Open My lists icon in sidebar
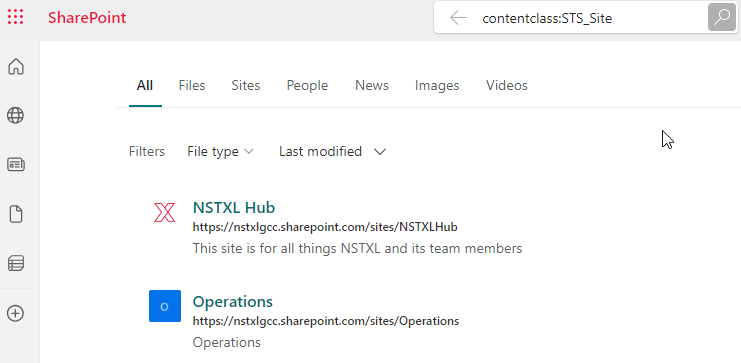Image resolution: width=741 pixels, height=363 pixels. 16,263
